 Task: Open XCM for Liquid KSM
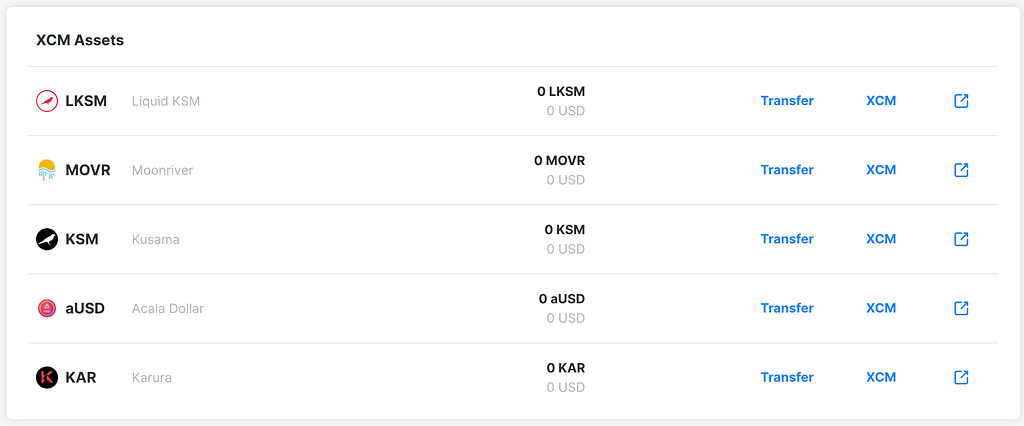(881, 101)
